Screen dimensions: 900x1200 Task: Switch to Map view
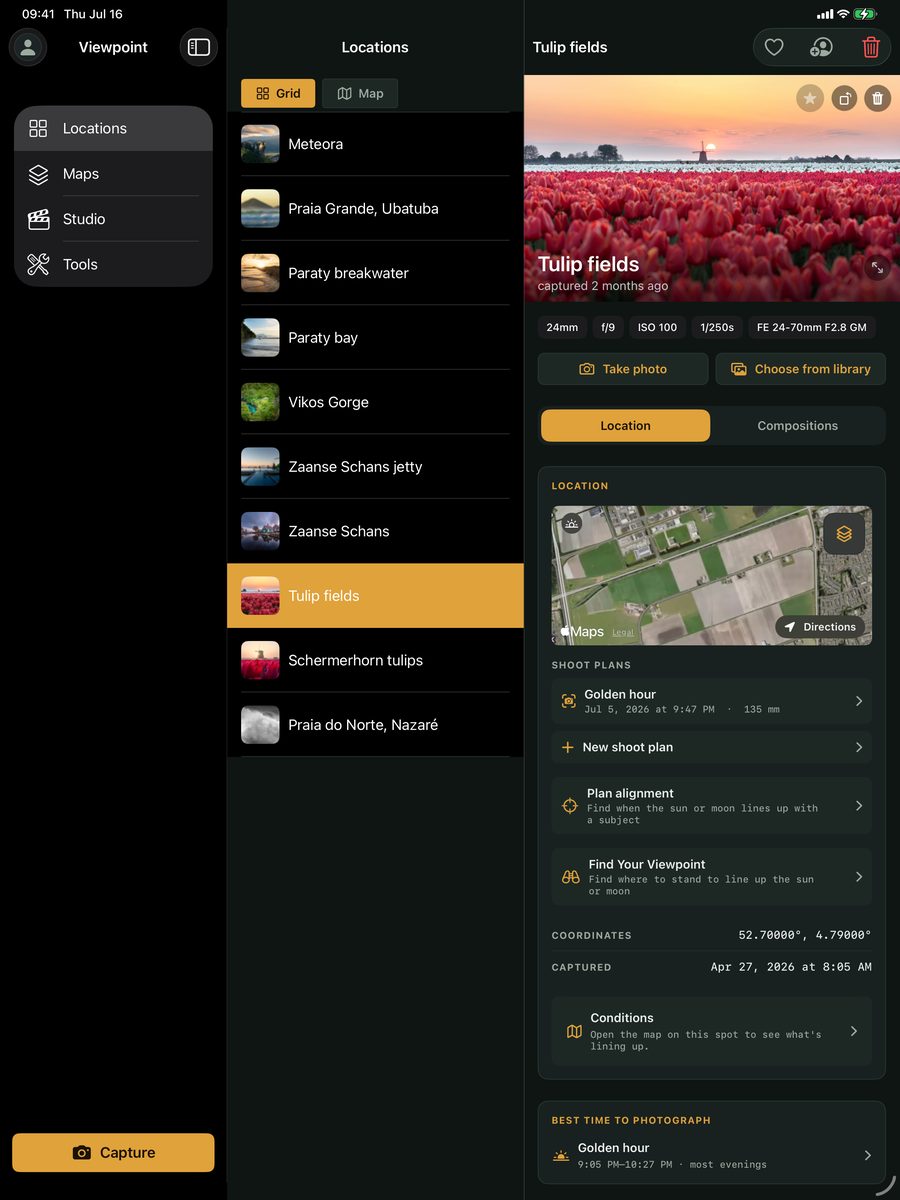[360, 93]
